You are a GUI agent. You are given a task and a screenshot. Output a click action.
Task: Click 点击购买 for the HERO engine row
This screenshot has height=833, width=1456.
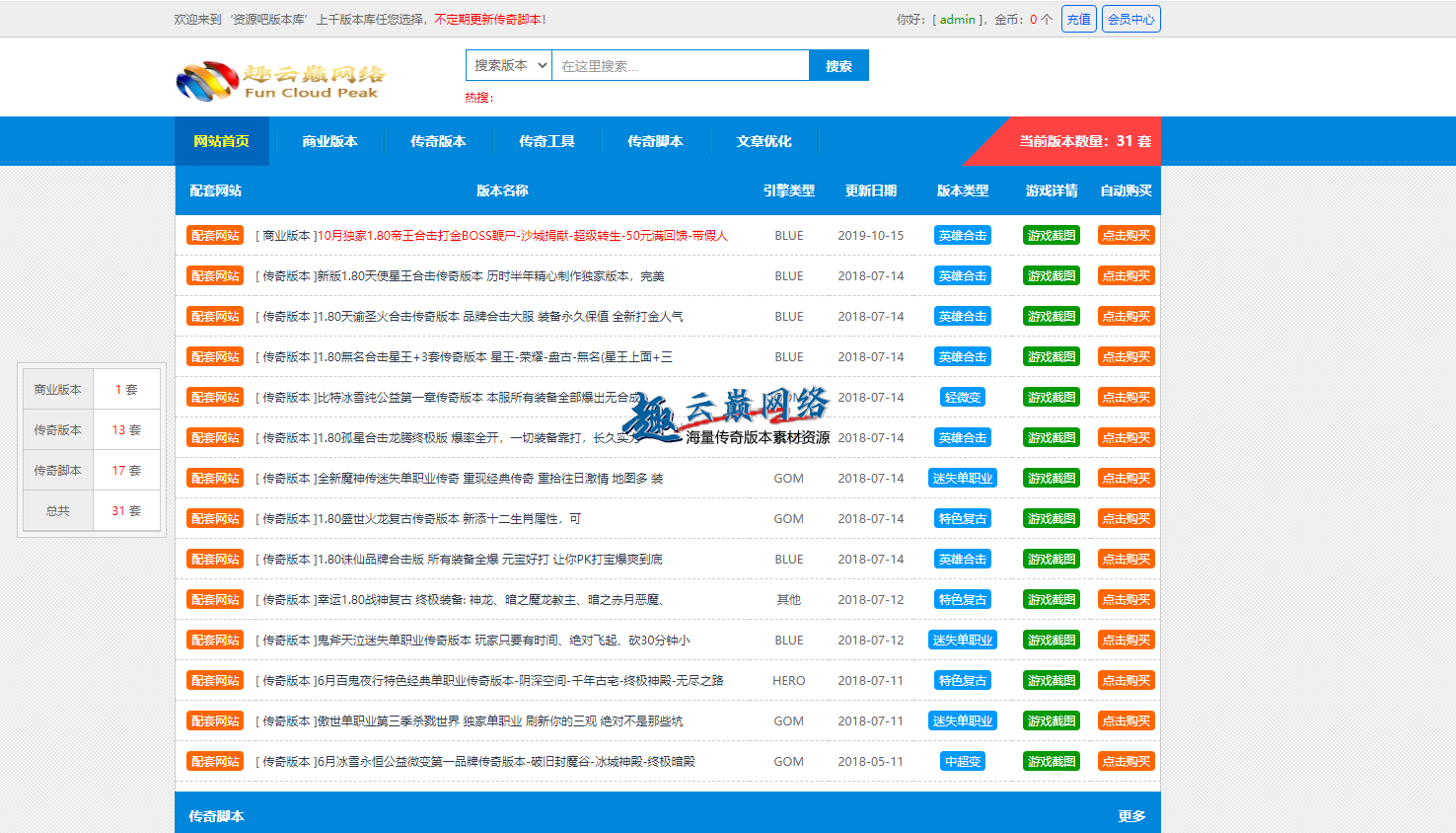point(1126,680)
